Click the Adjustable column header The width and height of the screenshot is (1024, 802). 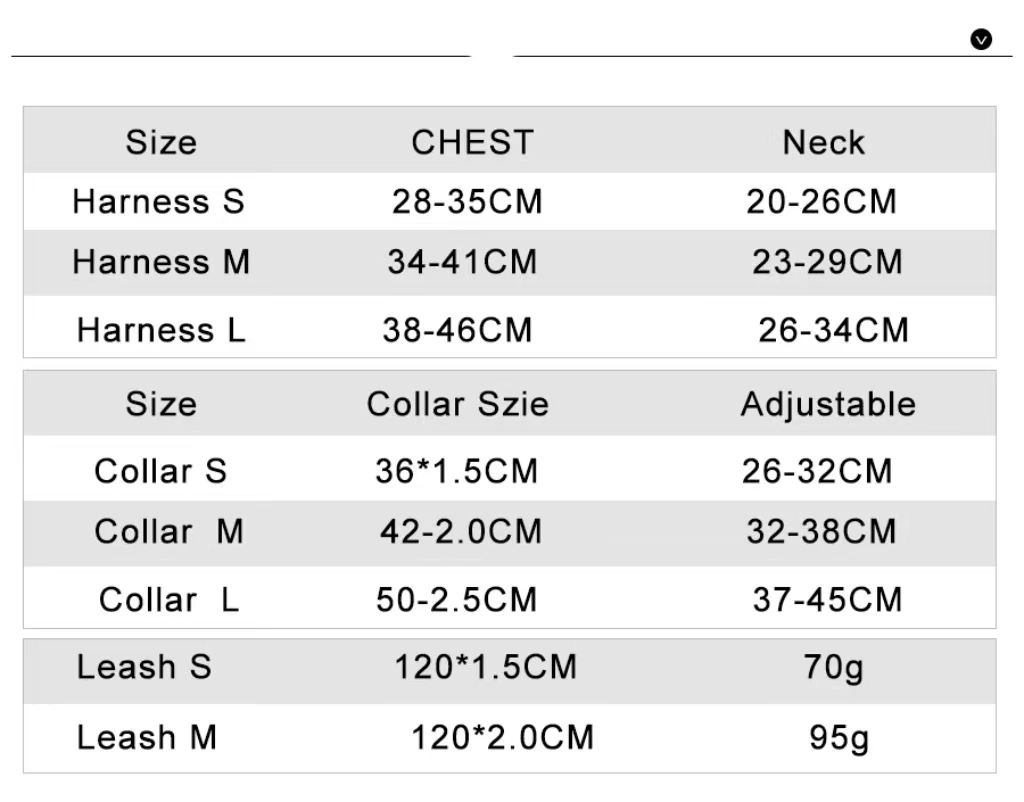(x=829, y=404)
